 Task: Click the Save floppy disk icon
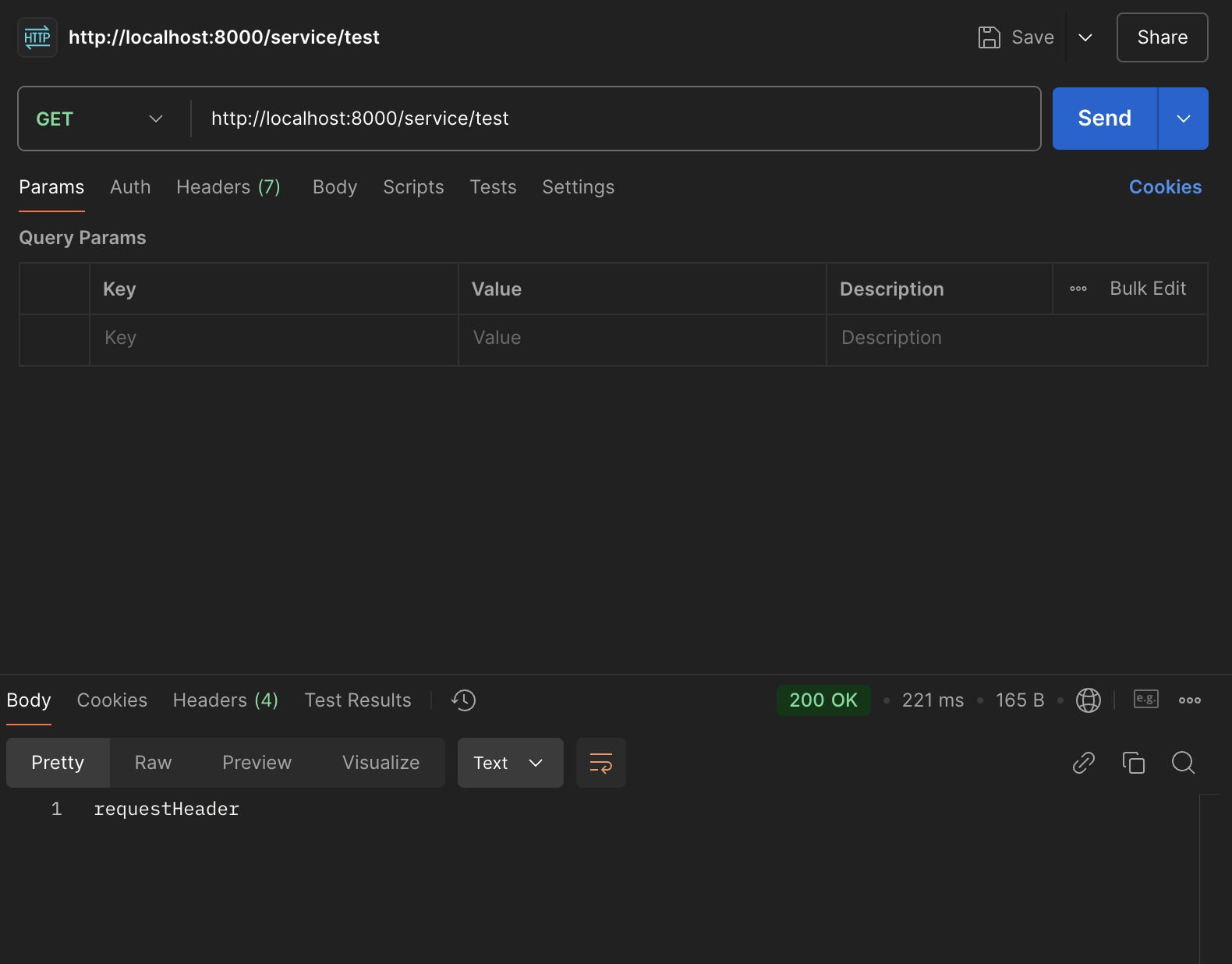(989, 37)
